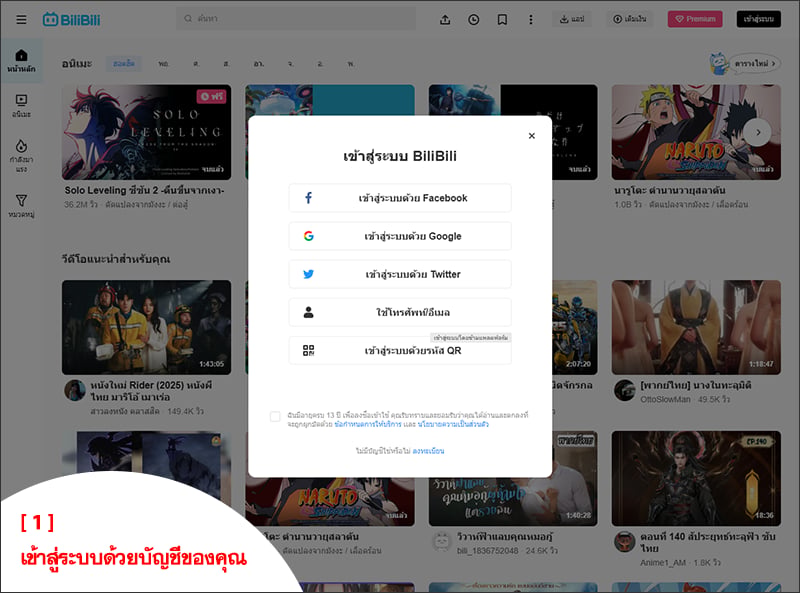The image size is (800, 593).
Task: Open the hamburger menu
Action: click(21, 19)
